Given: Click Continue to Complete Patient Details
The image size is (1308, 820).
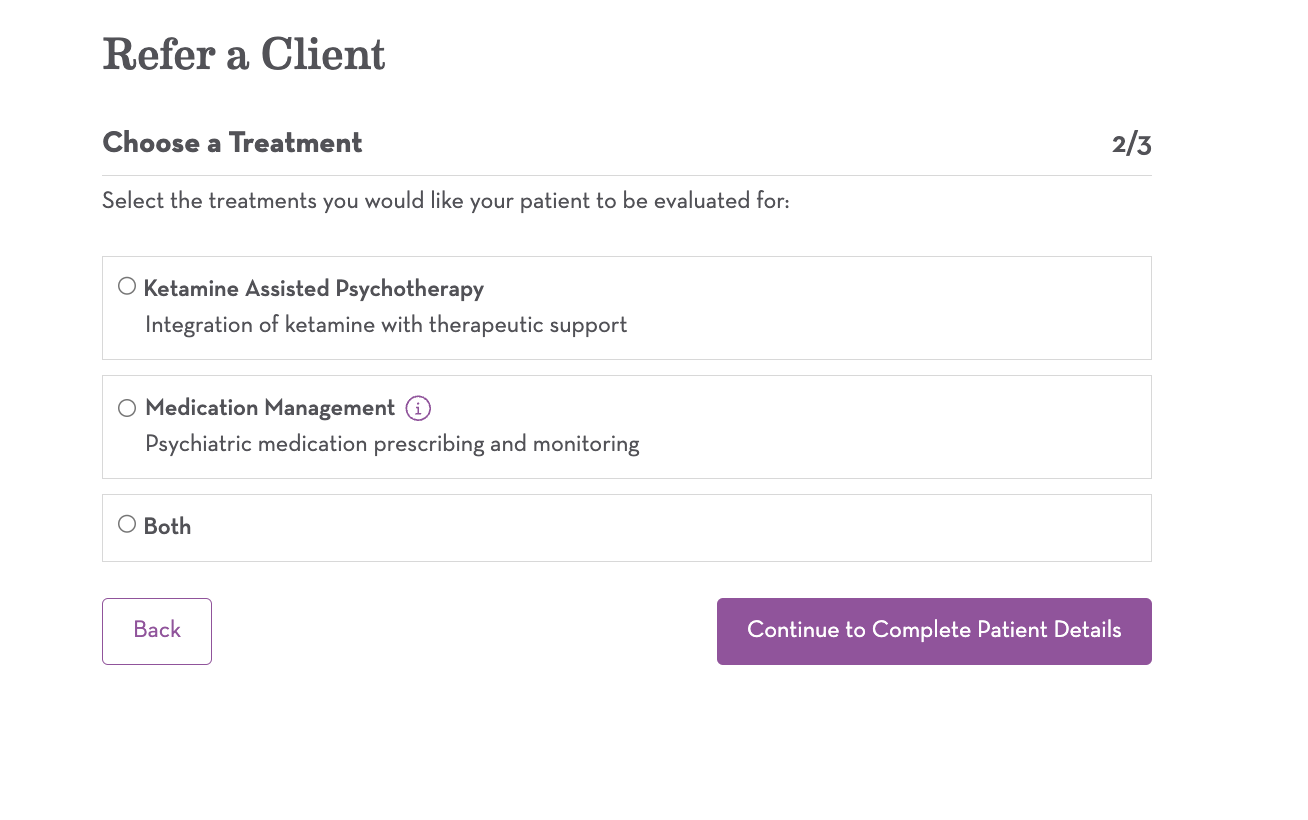Looking at the screenshot, I should coord(934,631).
